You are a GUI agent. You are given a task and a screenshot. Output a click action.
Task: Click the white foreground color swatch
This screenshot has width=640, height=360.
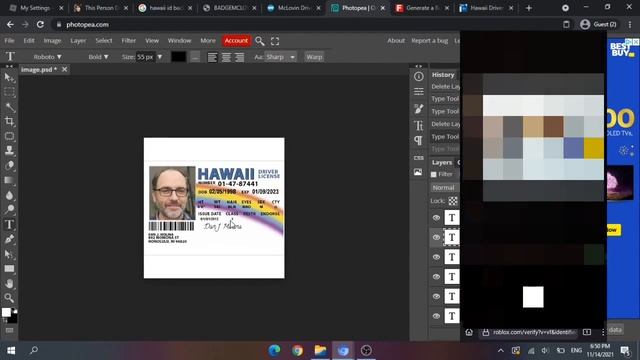pyautogui.click(x=6, y=312)
